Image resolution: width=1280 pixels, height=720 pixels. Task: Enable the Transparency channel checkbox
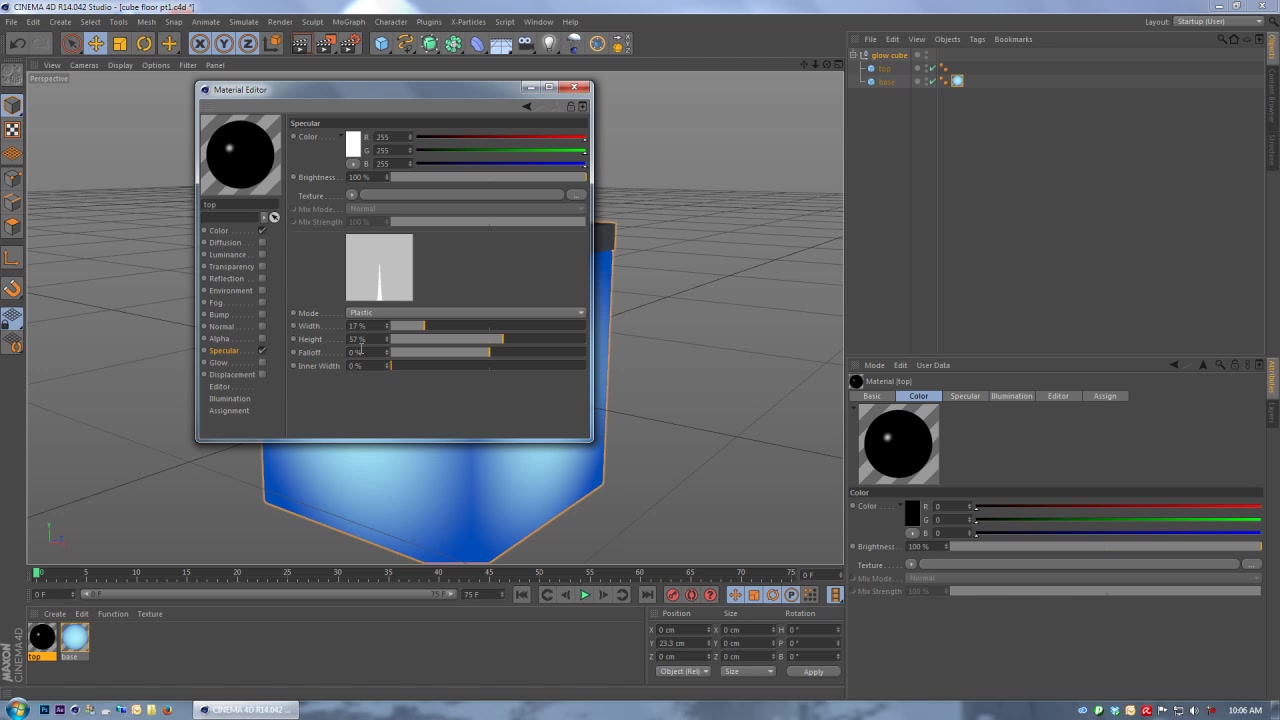(x=261, y=267)
